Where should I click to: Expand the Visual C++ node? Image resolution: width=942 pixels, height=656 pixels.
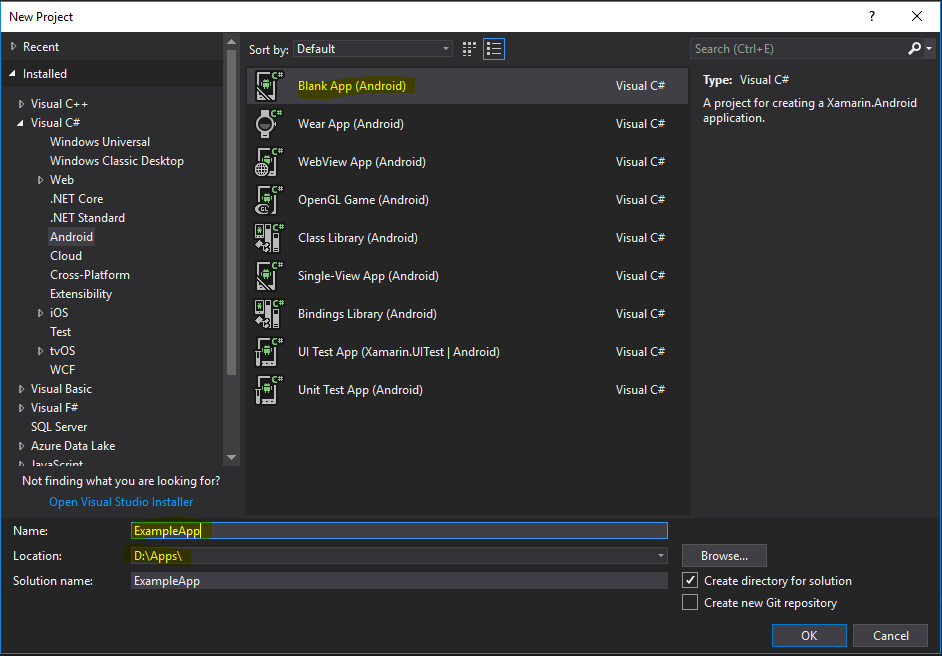point(22,104)
